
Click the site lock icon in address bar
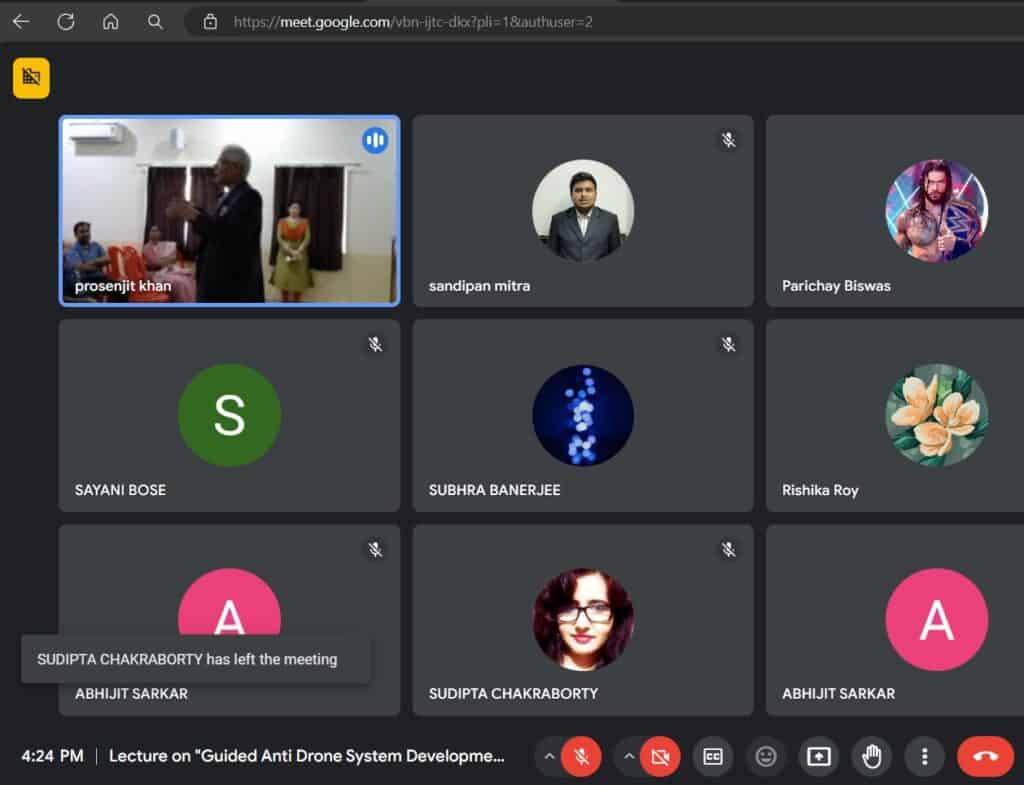point(210,22)
